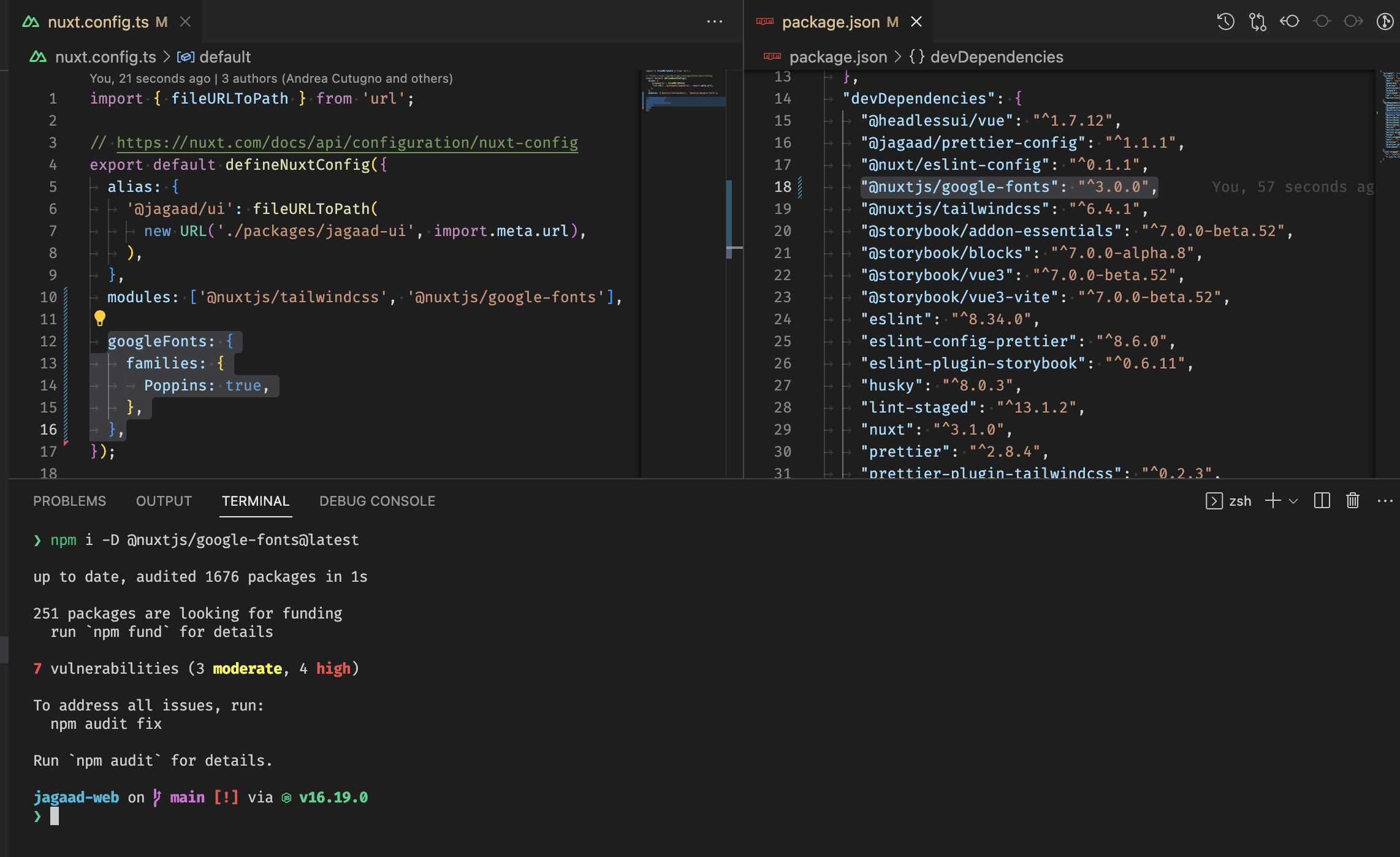Open the terminal profile dropdown chevron

point(1293,501)
